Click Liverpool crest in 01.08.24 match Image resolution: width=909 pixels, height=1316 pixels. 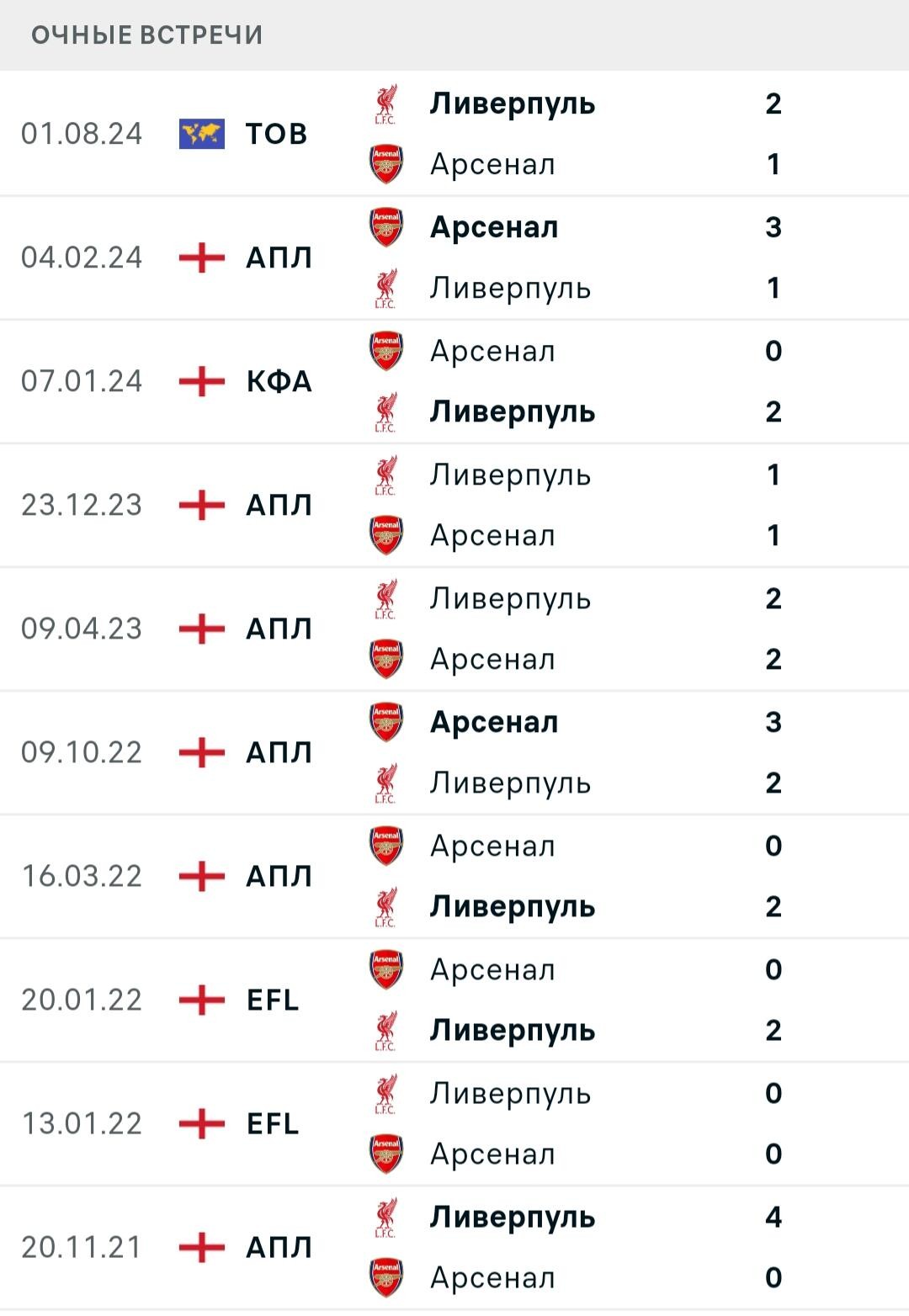386,103
